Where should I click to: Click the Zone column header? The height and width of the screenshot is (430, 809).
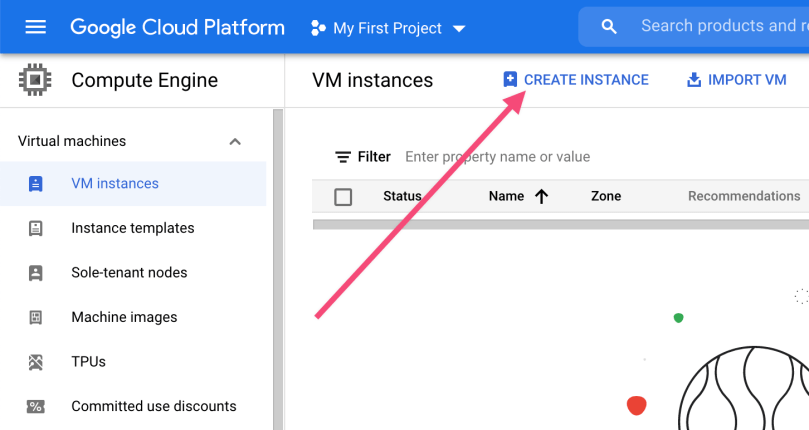[x=606, y=196]
